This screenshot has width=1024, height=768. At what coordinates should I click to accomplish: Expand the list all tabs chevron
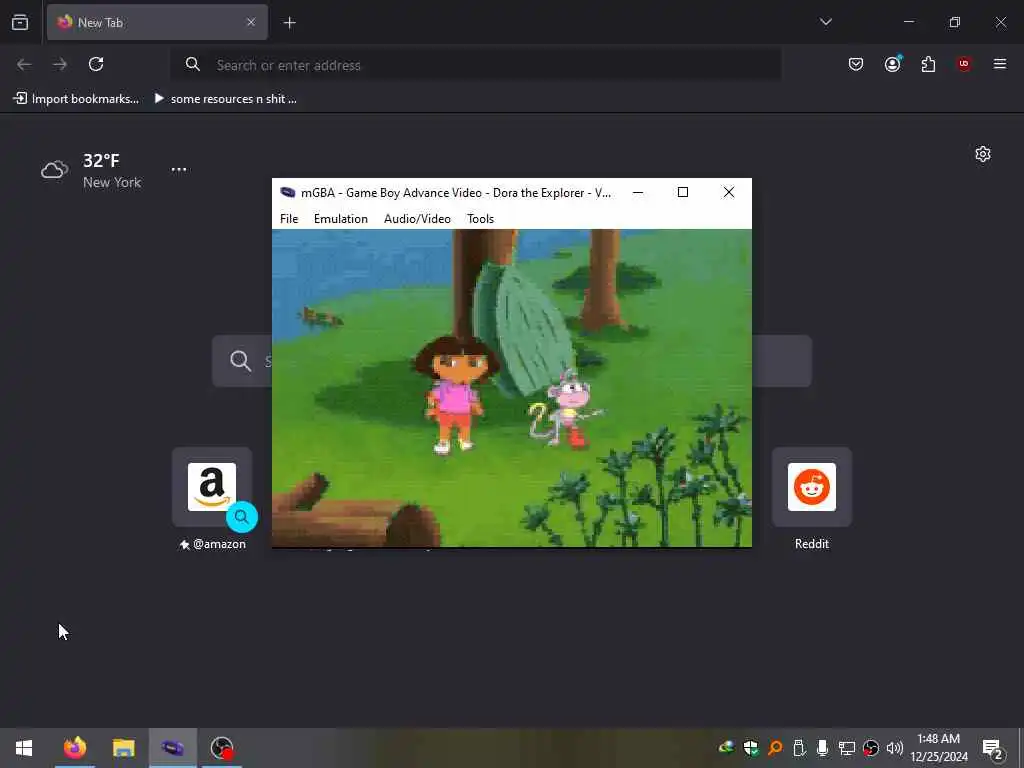(x=825, y=22)
